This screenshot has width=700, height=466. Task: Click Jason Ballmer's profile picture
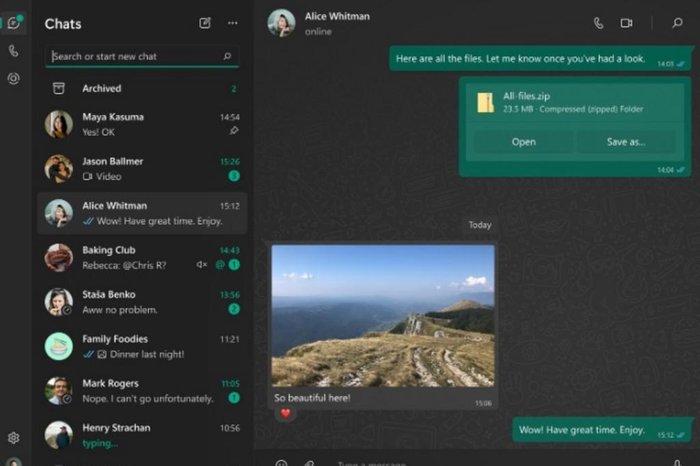point(58,169)
